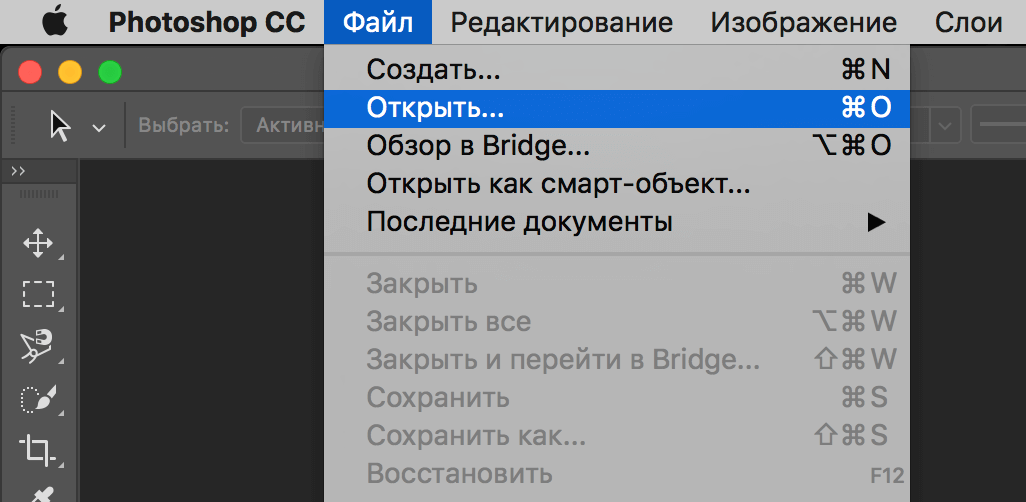Expand the 'Последние документы' submenu

tap(876, 222)
